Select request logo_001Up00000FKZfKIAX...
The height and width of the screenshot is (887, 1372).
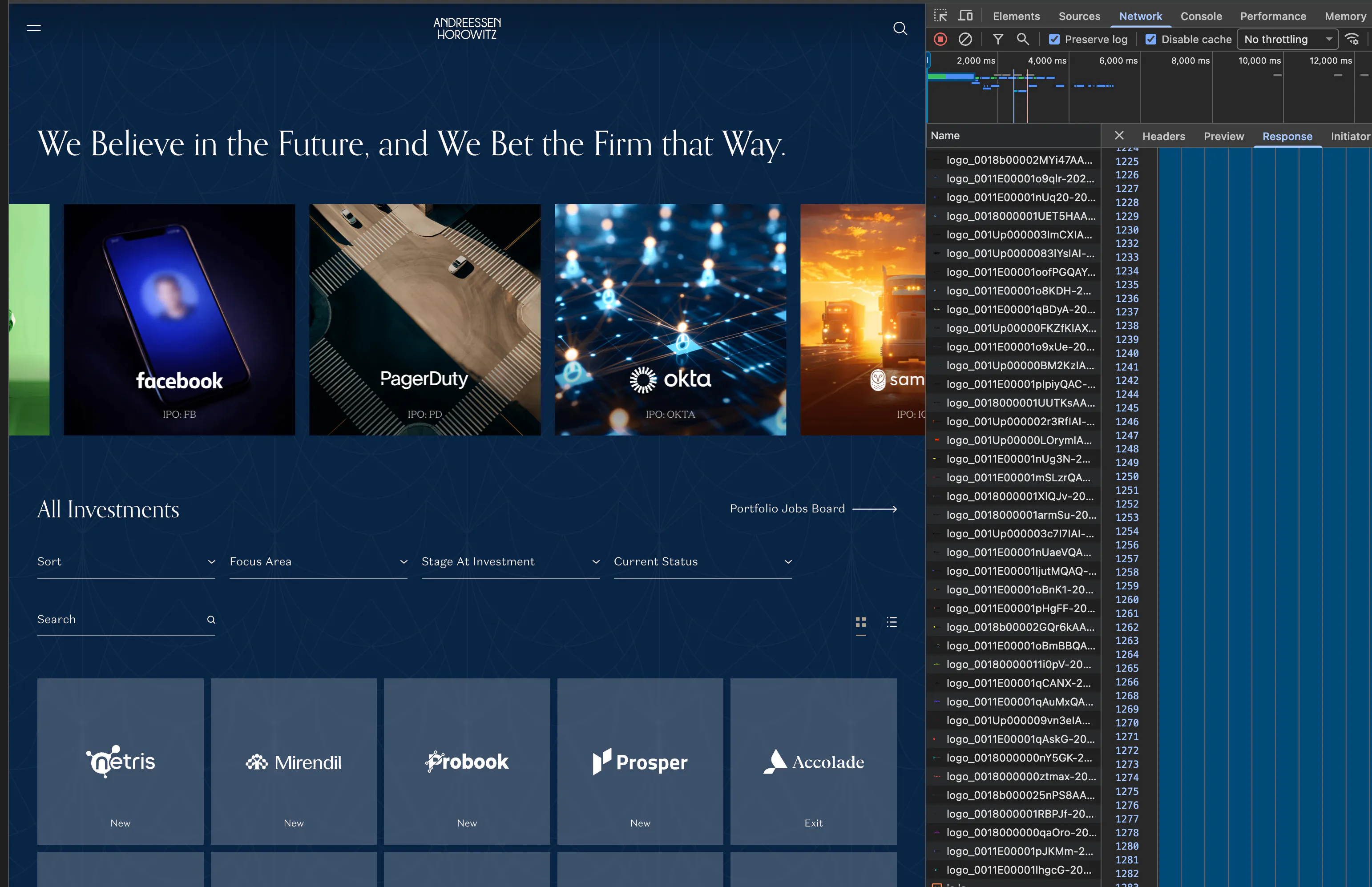coord(1014,328)
